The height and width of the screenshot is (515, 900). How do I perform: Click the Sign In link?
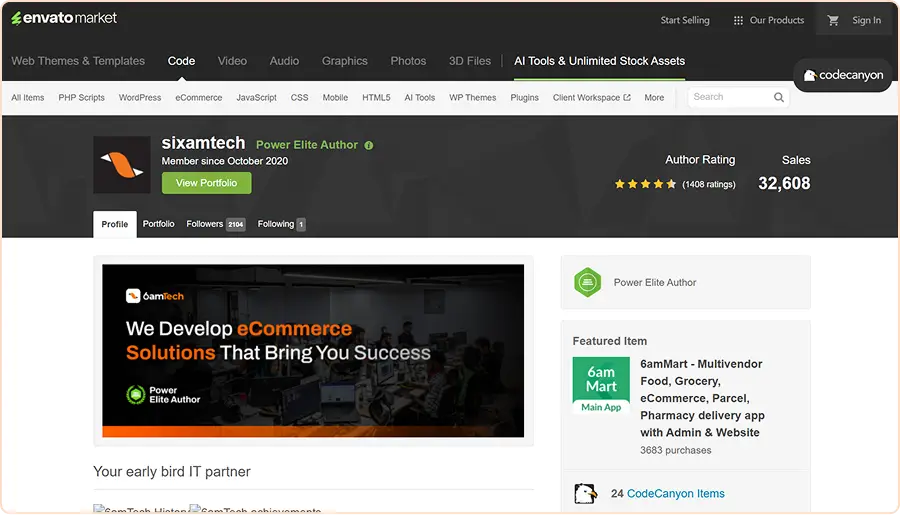(x=866, y=20)
